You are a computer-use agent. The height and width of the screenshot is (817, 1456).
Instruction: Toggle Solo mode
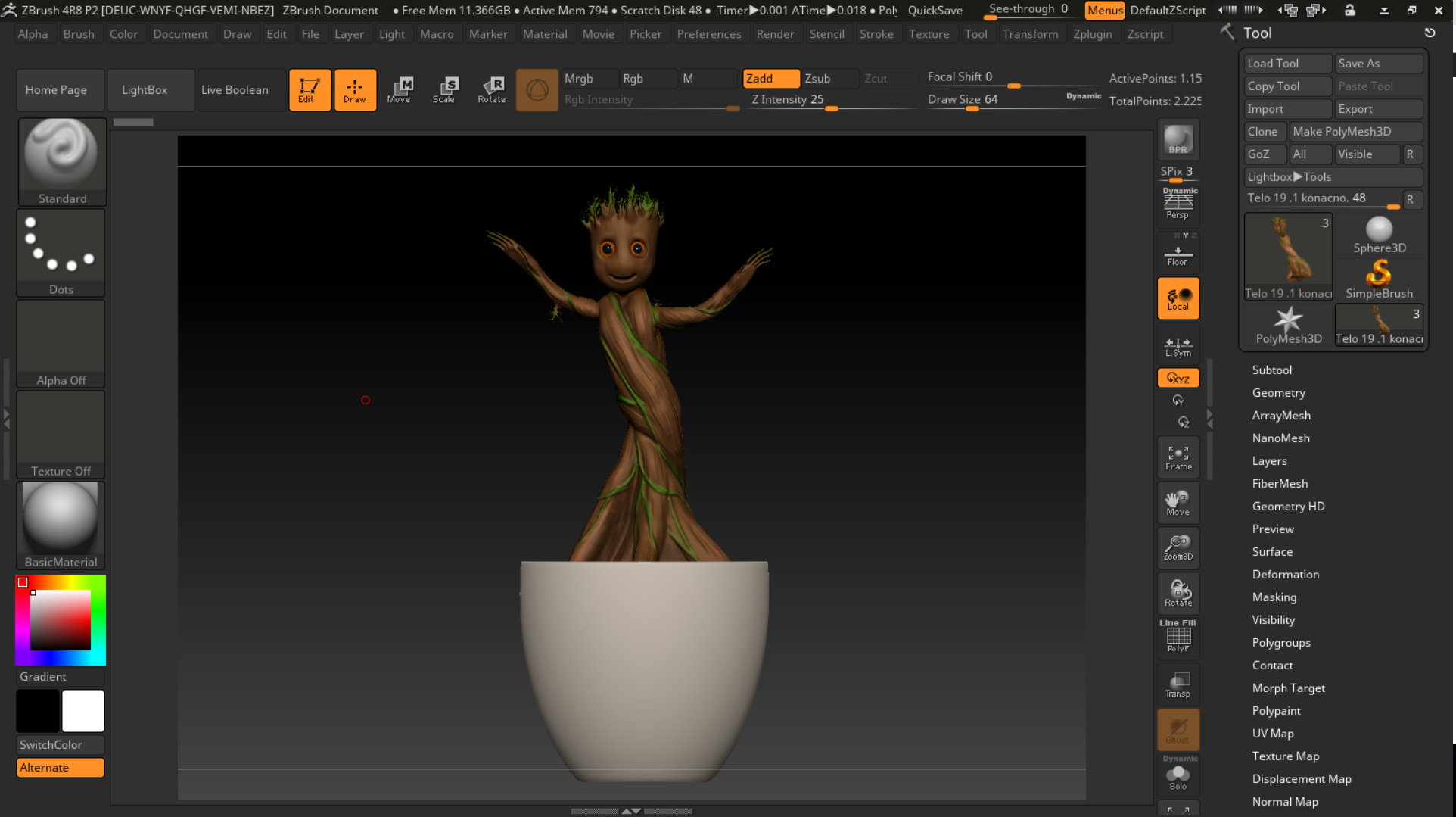1178,774
